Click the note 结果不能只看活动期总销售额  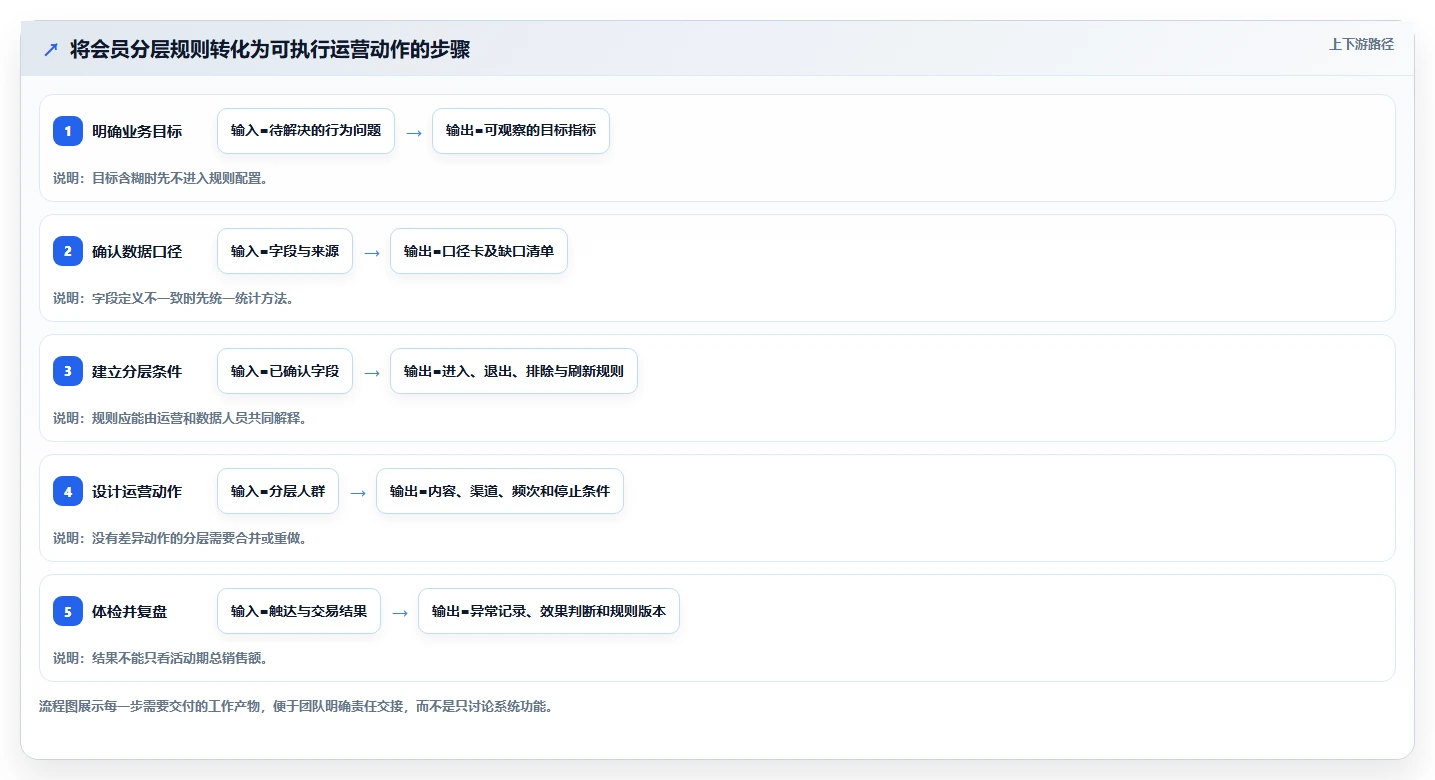tap(160, 658)
